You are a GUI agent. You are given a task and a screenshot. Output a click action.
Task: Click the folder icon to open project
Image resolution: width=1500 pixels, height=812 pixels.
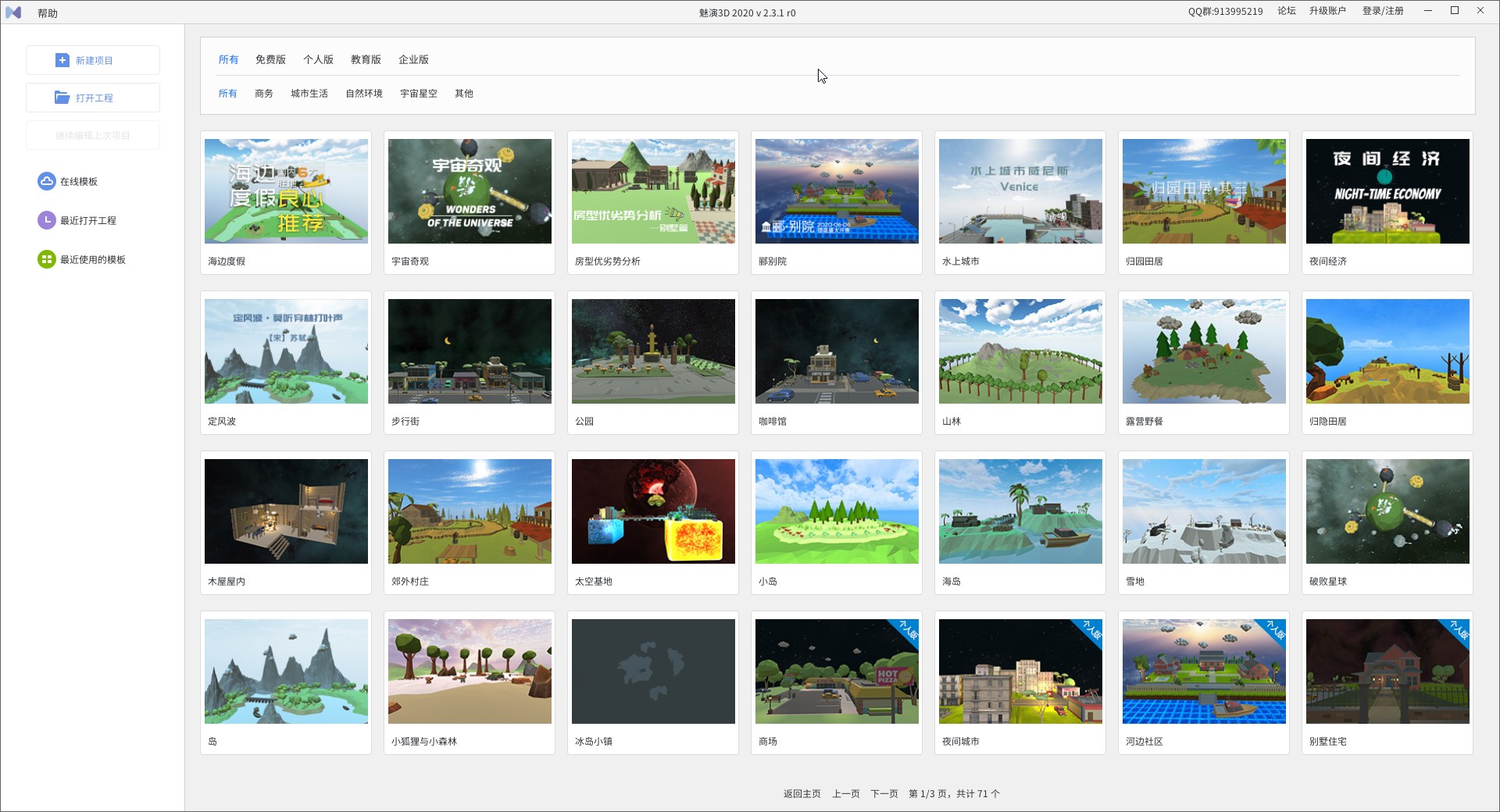tap(62, 98)
